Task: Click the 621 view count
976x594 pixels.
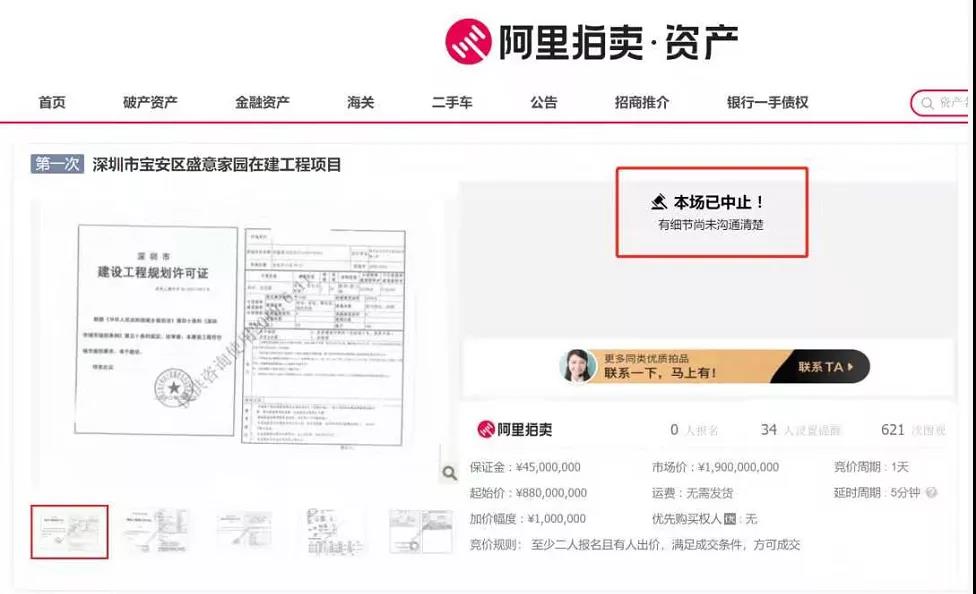Action: coord(913,430)
